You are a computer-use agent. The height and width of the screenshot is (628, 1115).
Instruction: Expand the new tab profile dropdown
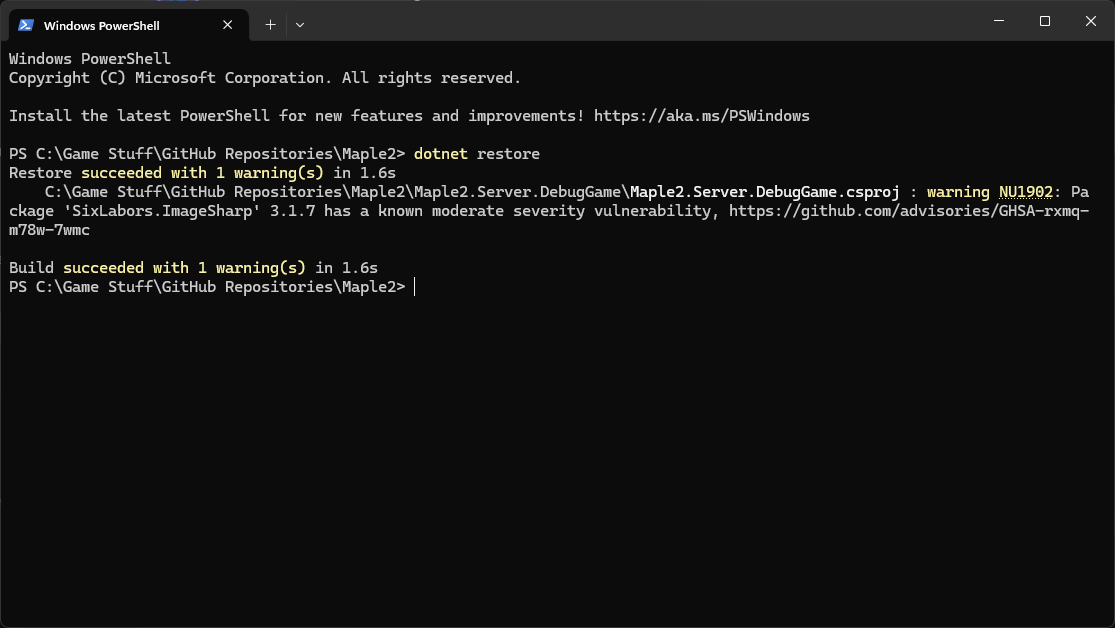coord(300,25)
